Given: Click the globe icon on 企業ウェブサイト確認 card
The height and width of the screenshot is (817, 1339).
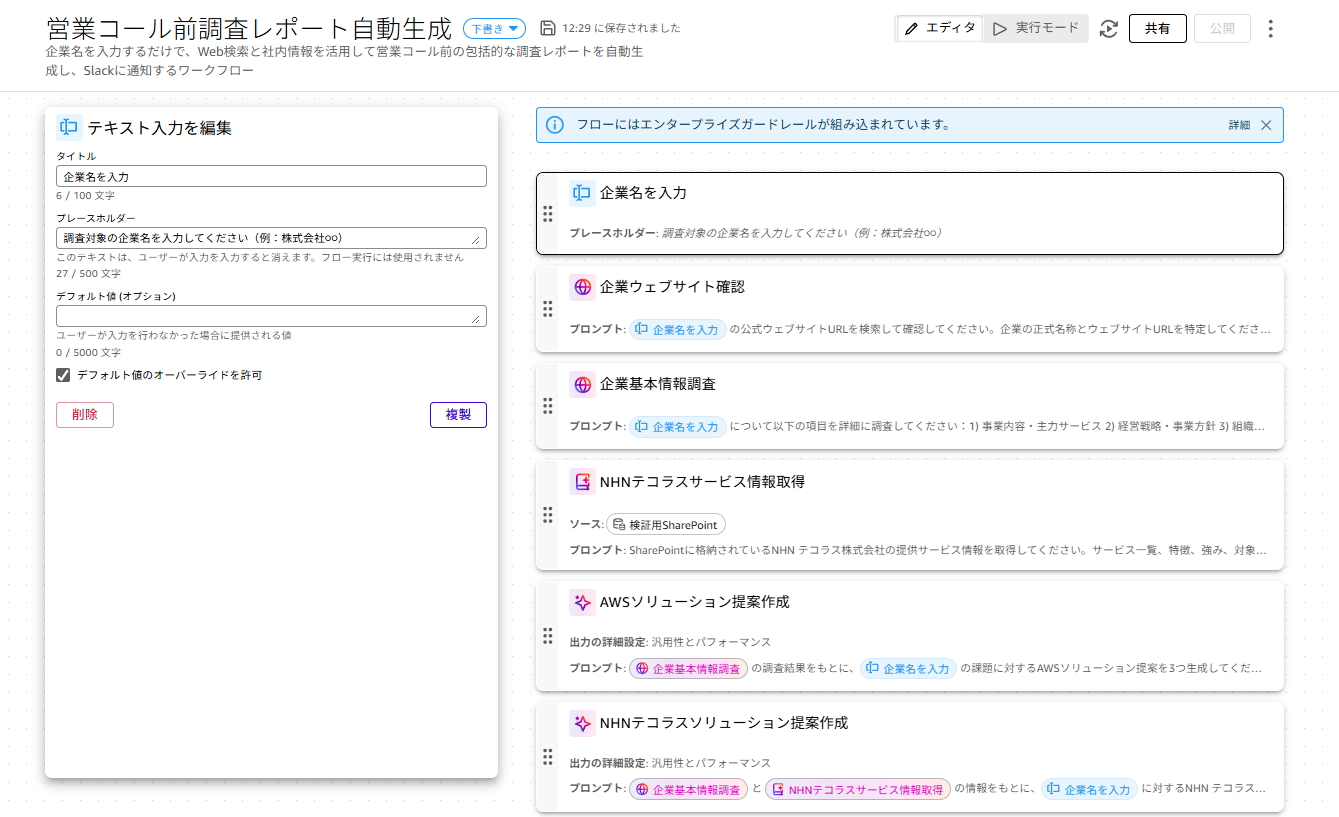Looking at the screenshot, I should point(582,287).
